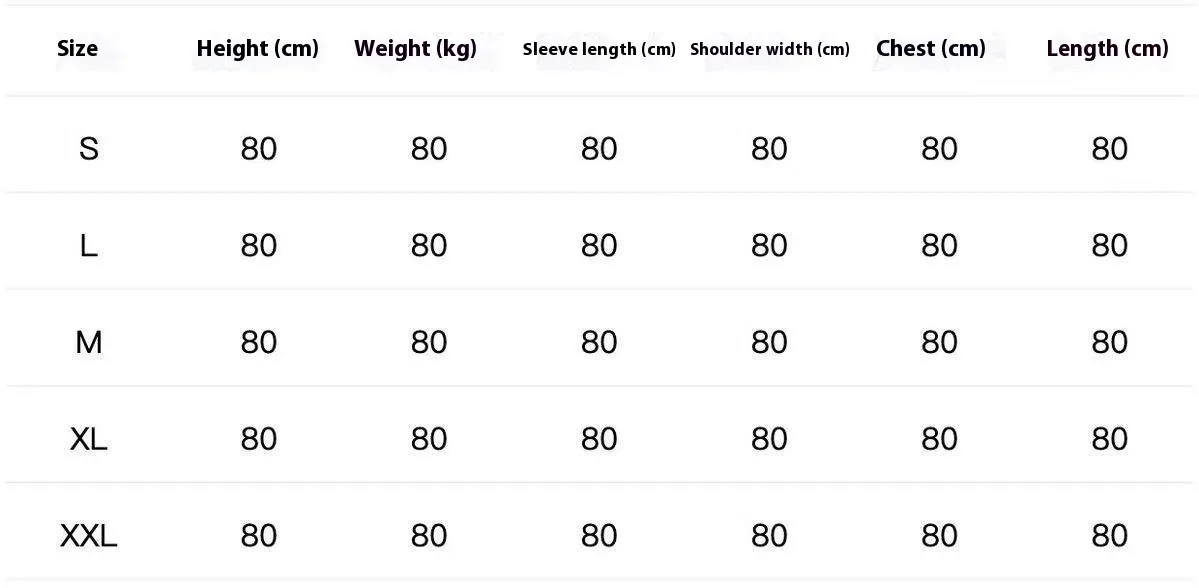Select the XXL size row label
The width and height of the screenshot is (1199, 588).
[x=89, y=536]
